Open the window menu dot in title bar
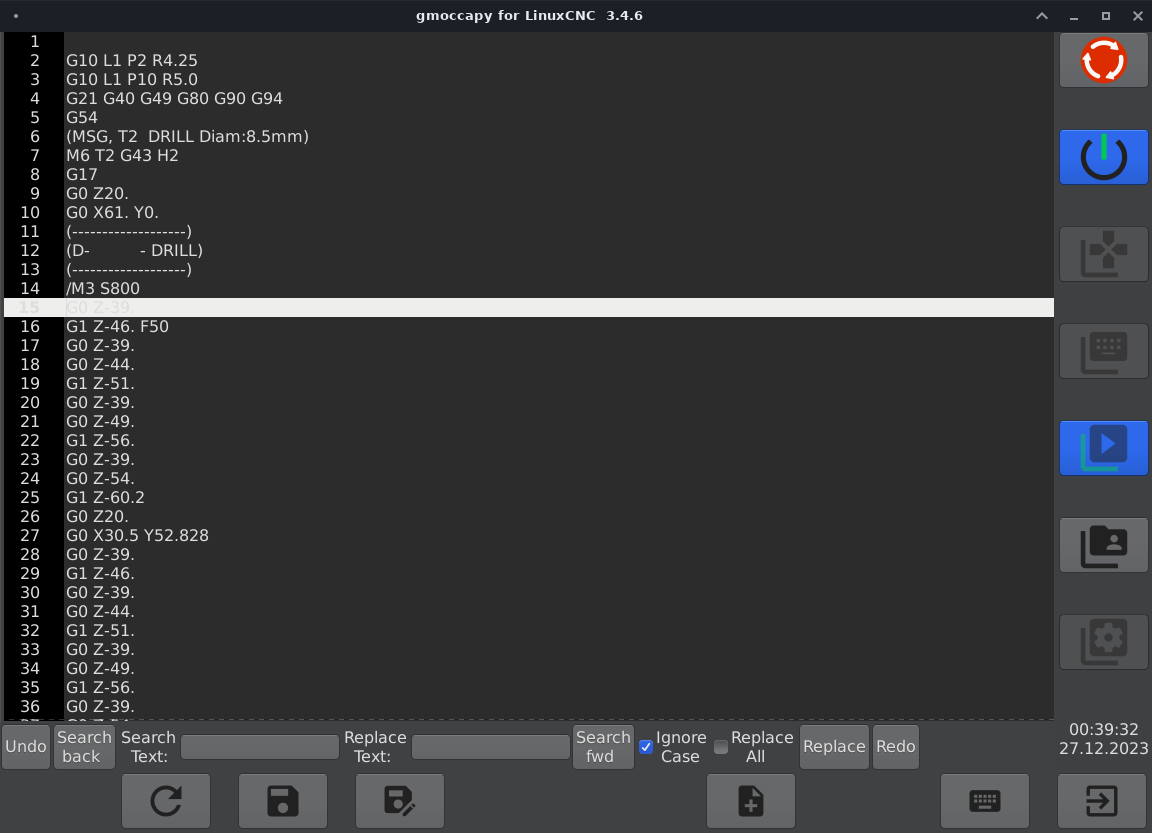The image size is (1152, 833). pyautogui.click(x=15, y=15)
